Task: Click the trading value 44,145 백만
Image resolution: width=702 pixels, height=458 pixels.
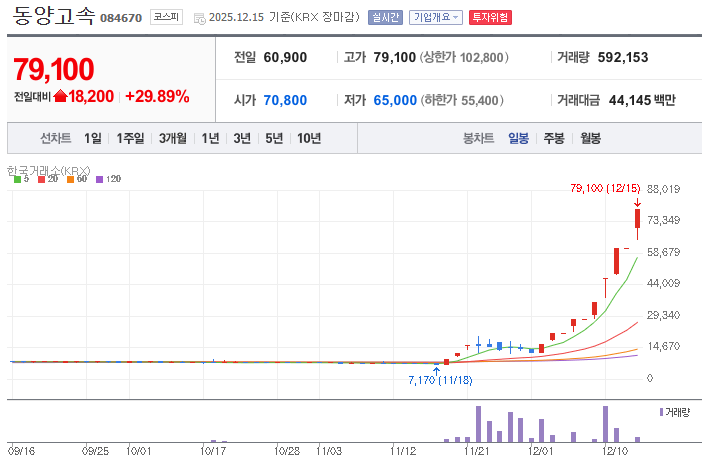Action: point(642,100)
